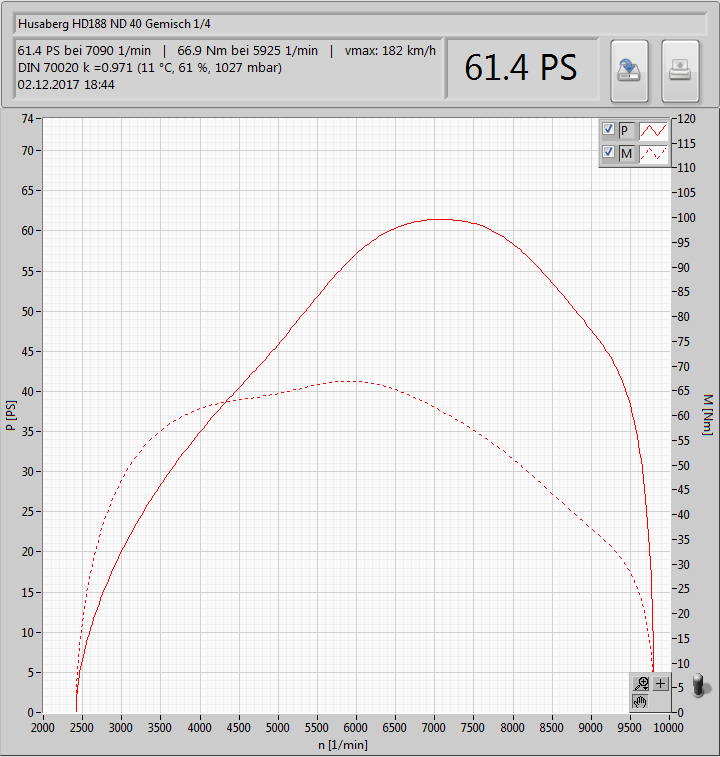Uncheck the M torque curve checkbox
Image resolution: width=720 pixels, height=757 pixels.
pos(608,153)
